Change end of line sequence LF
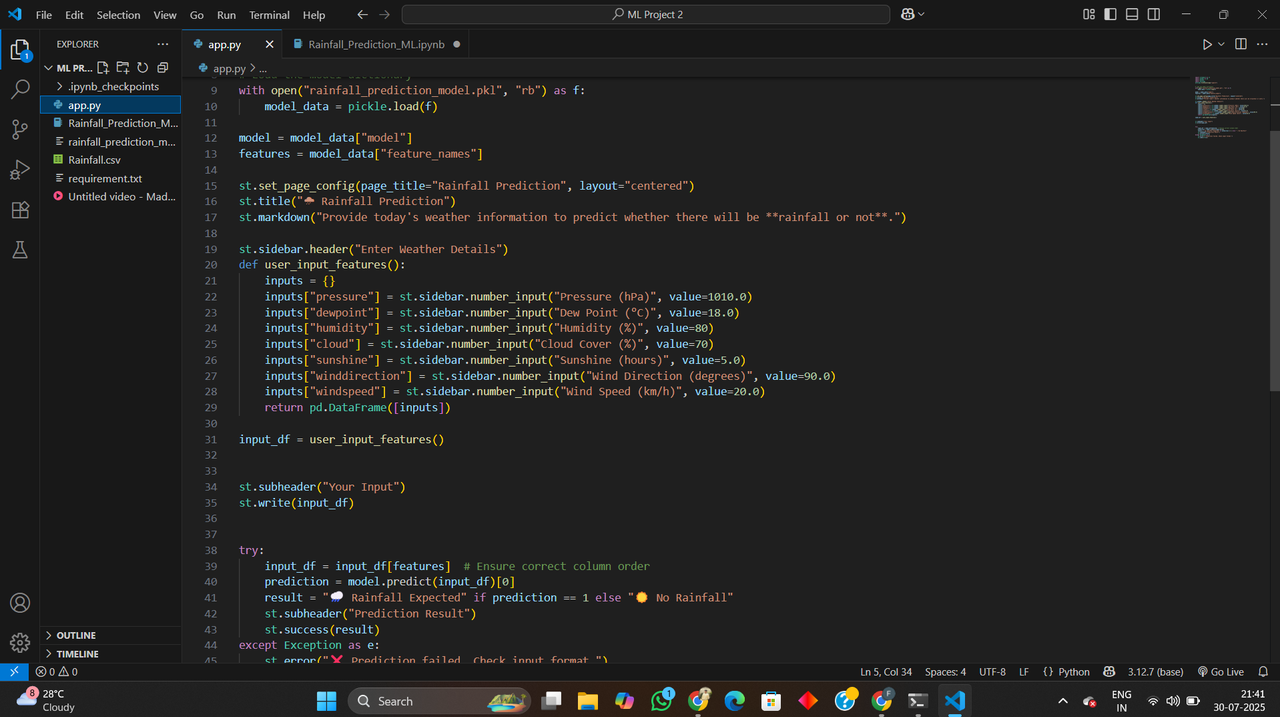Screen dimensions: 1280x717 tap(1024, 672)
